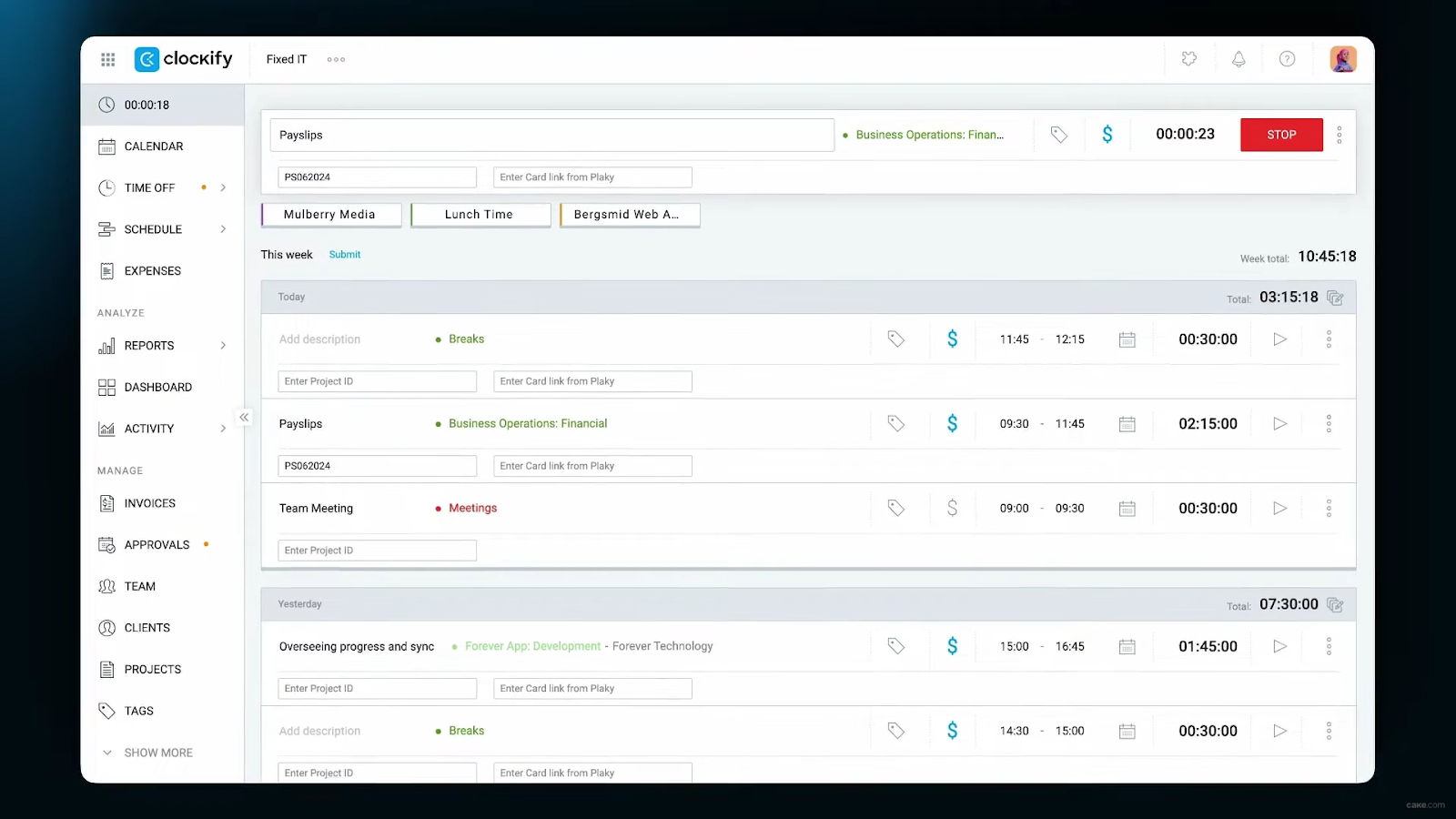Toggle billable status on the Team Meeting entry
Viewport: 1456px width, 819px height.
point(952,508)
